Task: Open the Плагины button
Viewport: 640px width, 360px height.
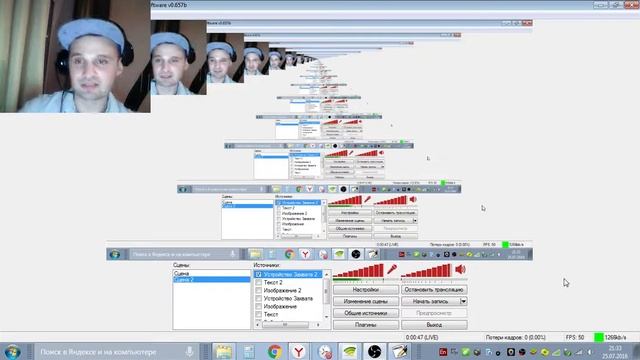Action: (366, 325)
